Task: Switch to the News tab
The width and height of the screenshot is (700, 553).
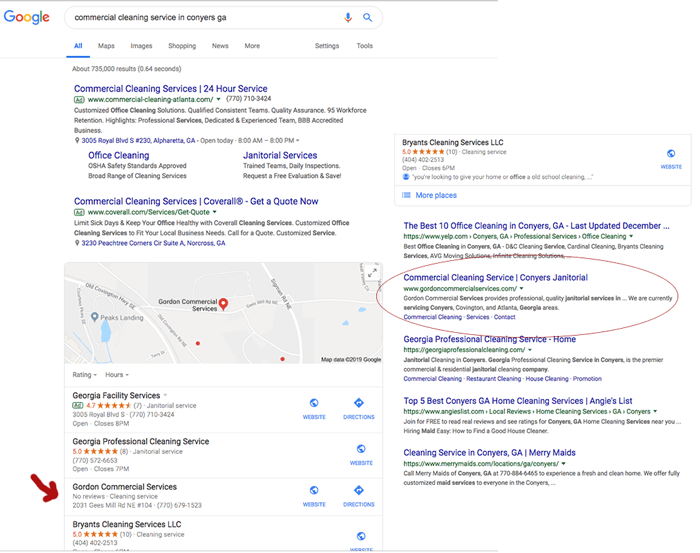Action: pyautogui.click(x=220, y=46)
